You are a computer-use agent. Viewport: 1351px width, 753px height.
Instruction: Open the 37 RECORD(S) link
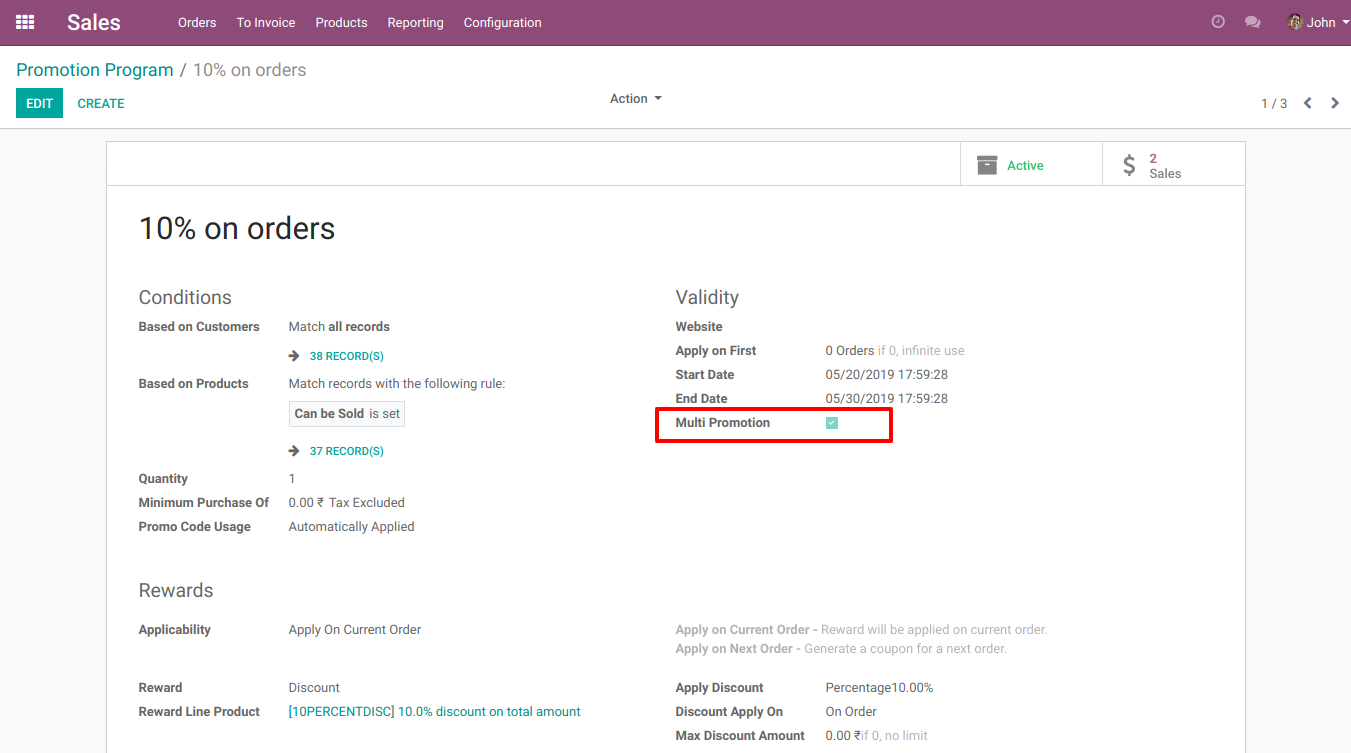click(346, 451)
